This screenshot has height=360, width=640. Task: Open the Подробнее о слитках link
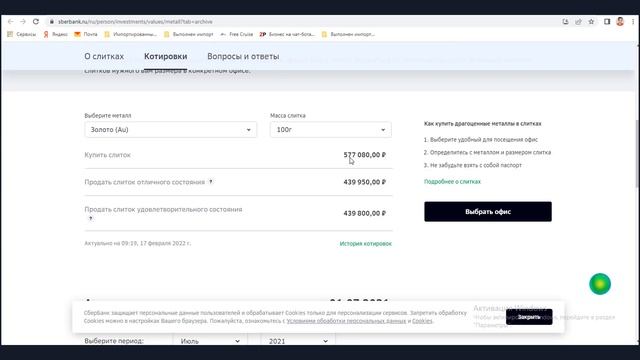click(x=452, y=182)
